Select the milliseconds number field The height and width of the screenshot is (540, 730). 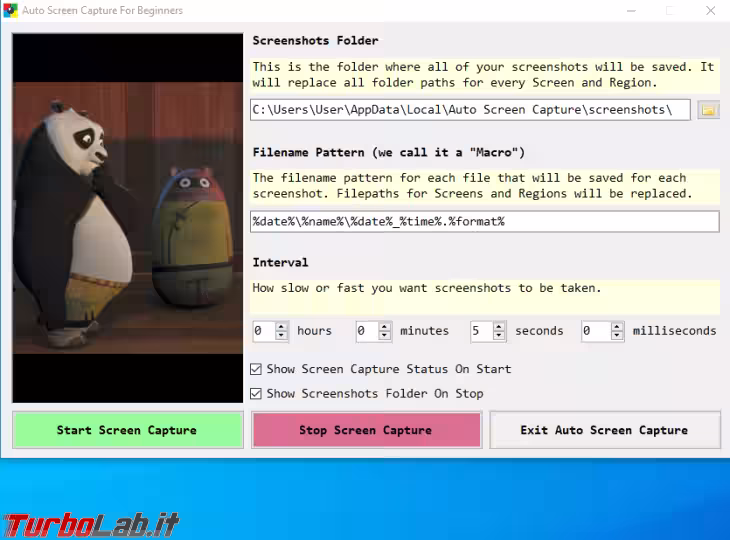click(x=596, y=331)
